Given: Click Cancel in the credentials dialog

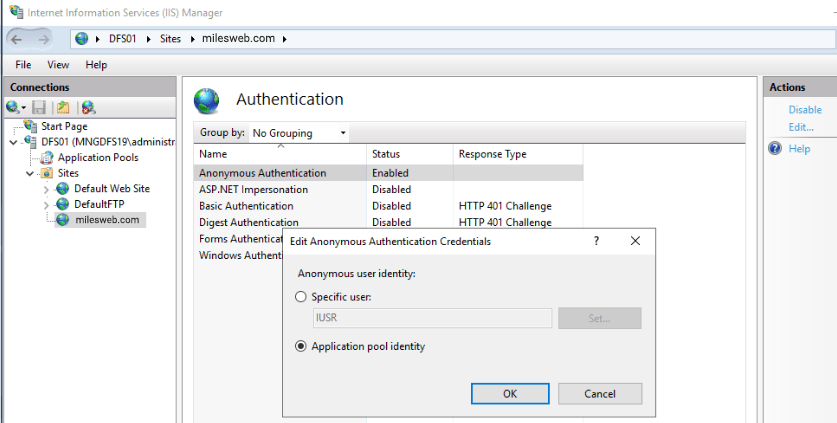Looking at the screenshot, I should point(600,394).
